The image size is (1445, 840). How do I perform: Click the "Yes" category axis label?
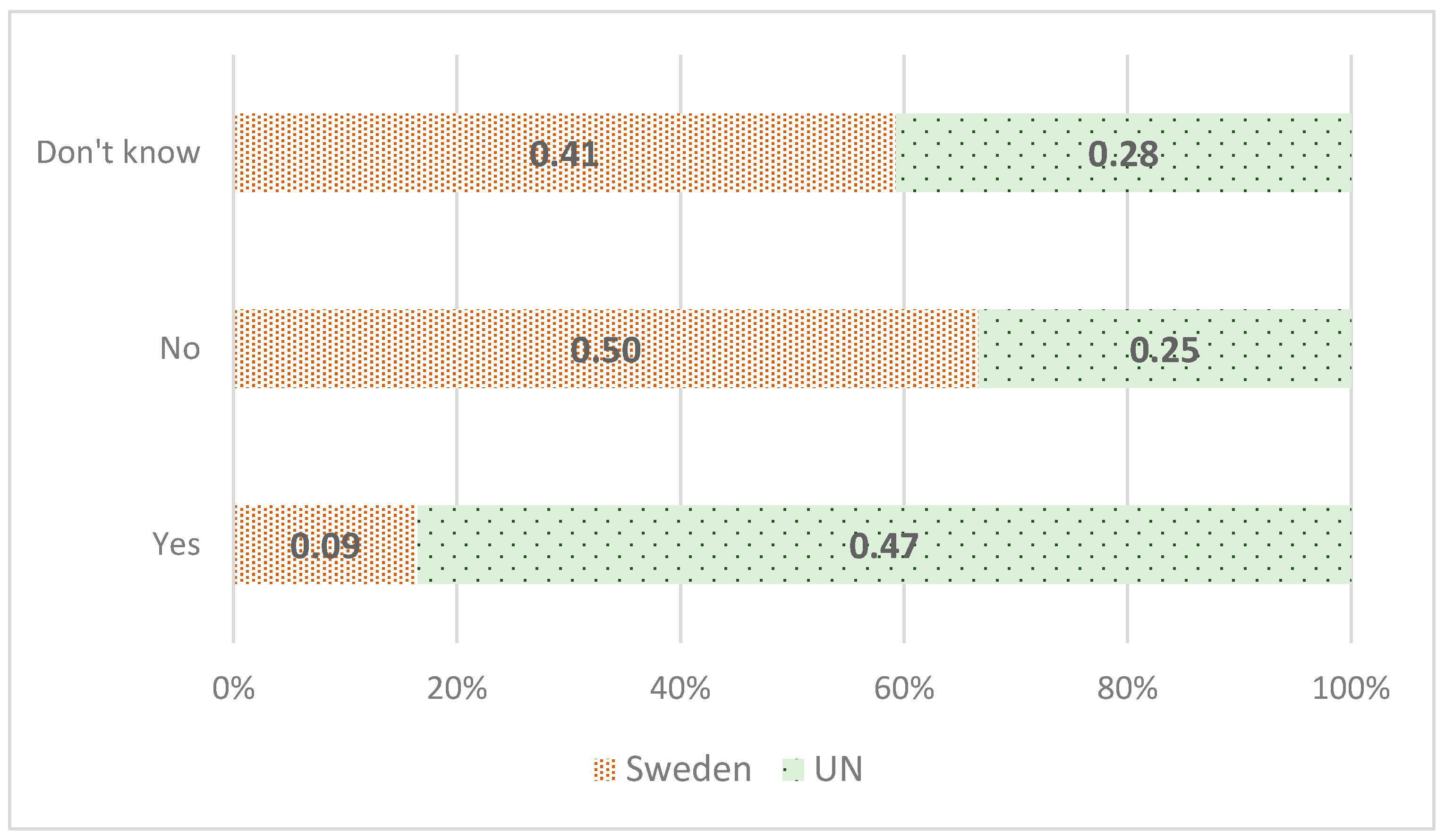[x=177, y=544]
